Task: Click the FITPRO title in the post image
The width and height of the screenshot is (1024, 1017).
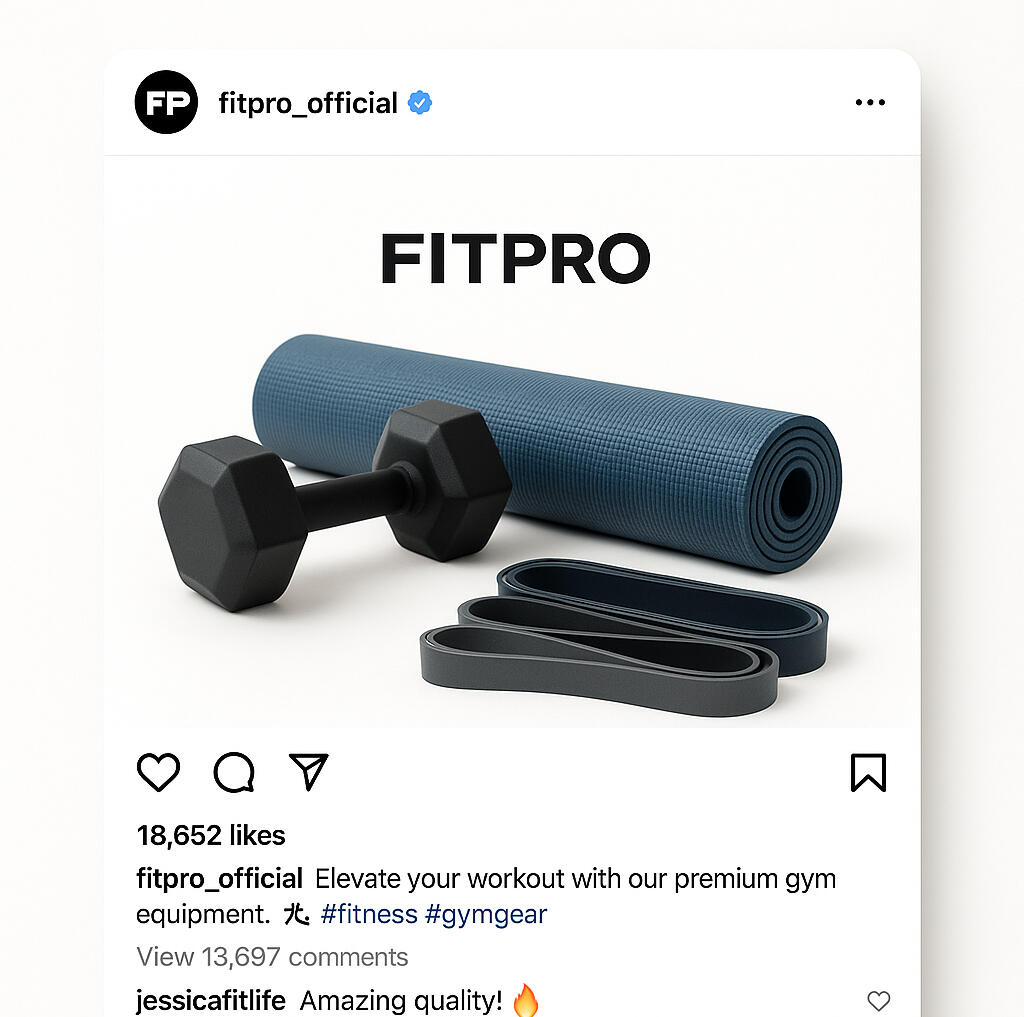Action: click(x=515, y=259)
